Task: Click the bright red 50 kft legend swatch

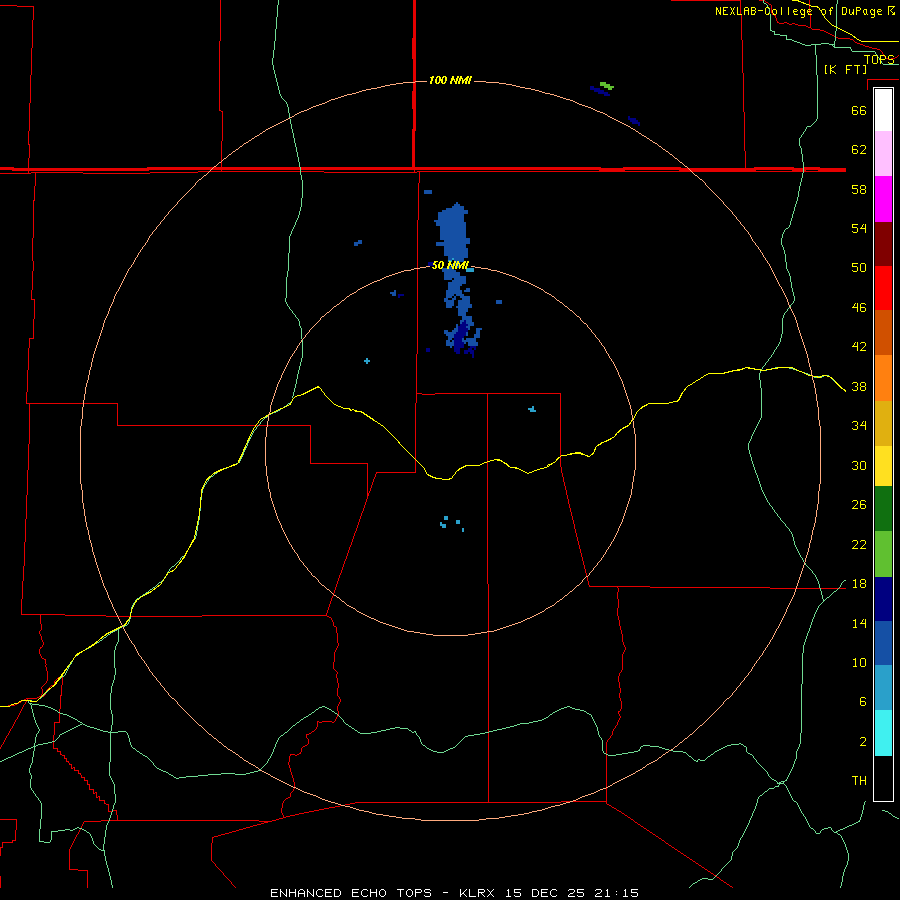Action: click(883, 288)
